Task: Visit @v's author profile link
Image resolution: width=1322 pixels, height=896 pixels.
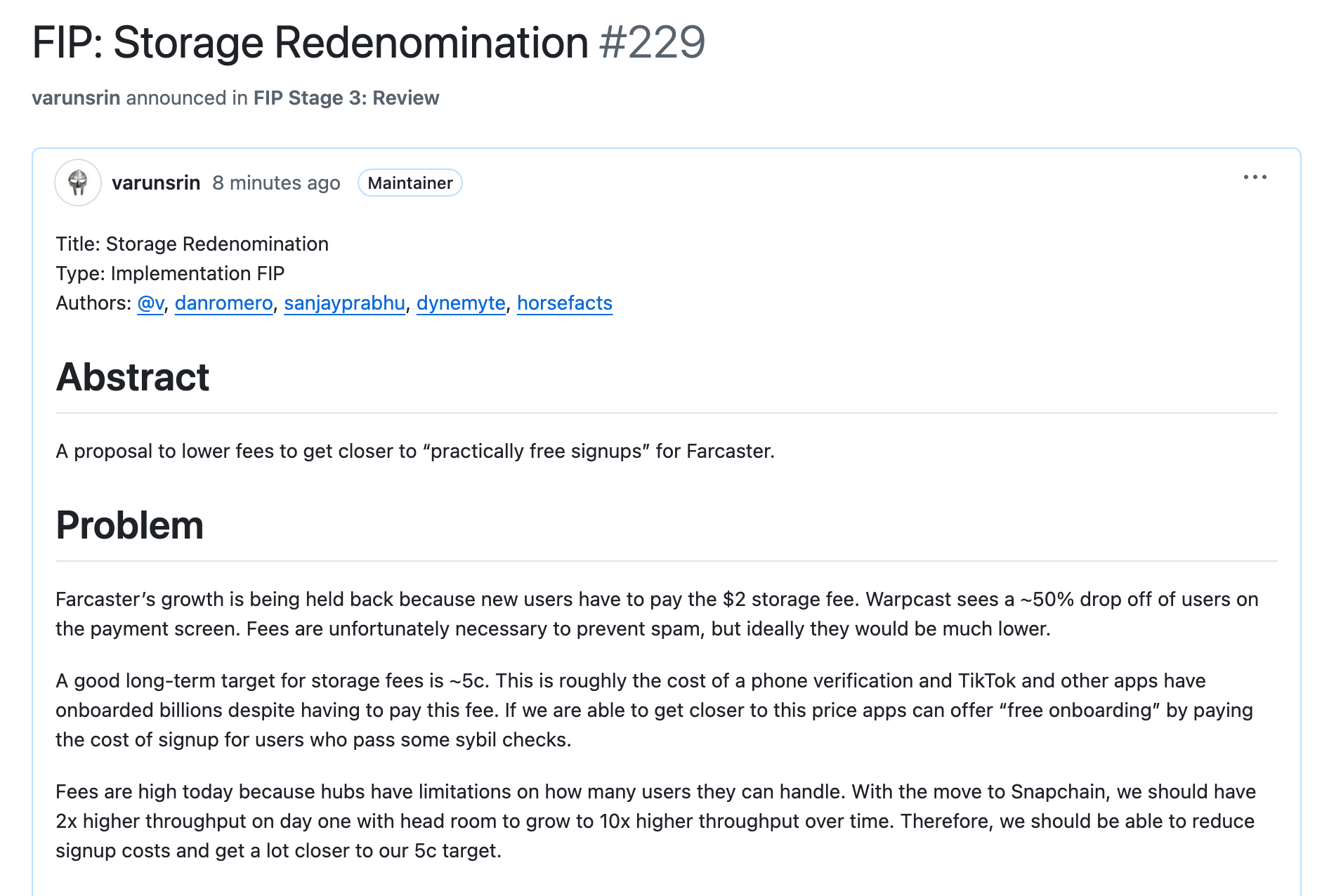Action: (x=150, y=303)
